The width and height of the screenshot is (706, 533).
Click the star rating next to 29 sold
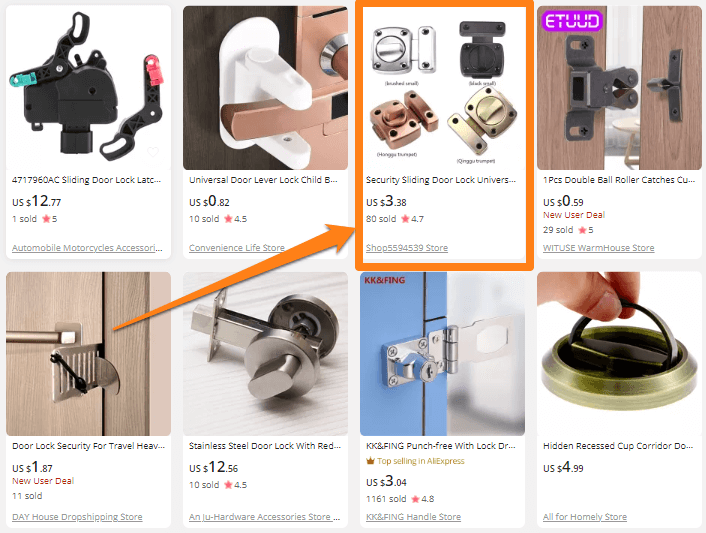586,230
